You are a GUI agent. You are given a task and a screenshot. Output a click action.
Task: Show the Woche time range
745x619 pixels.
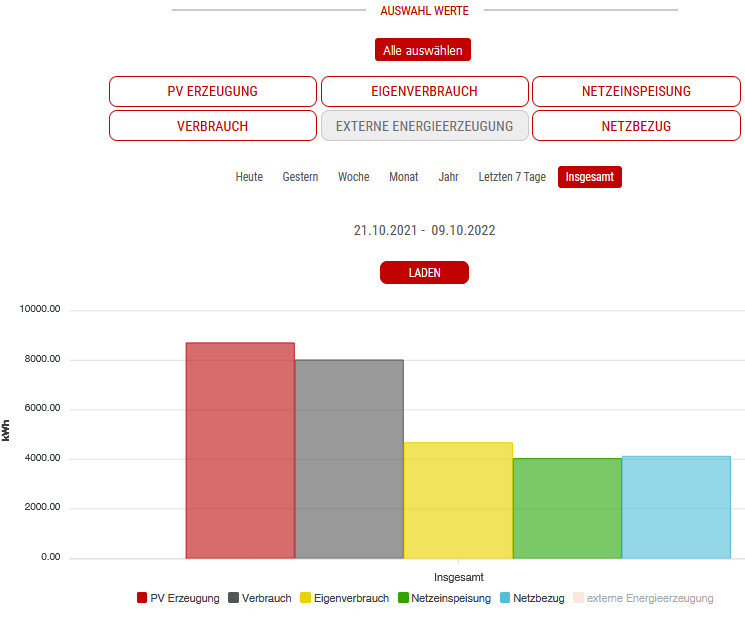click(353, 177)
